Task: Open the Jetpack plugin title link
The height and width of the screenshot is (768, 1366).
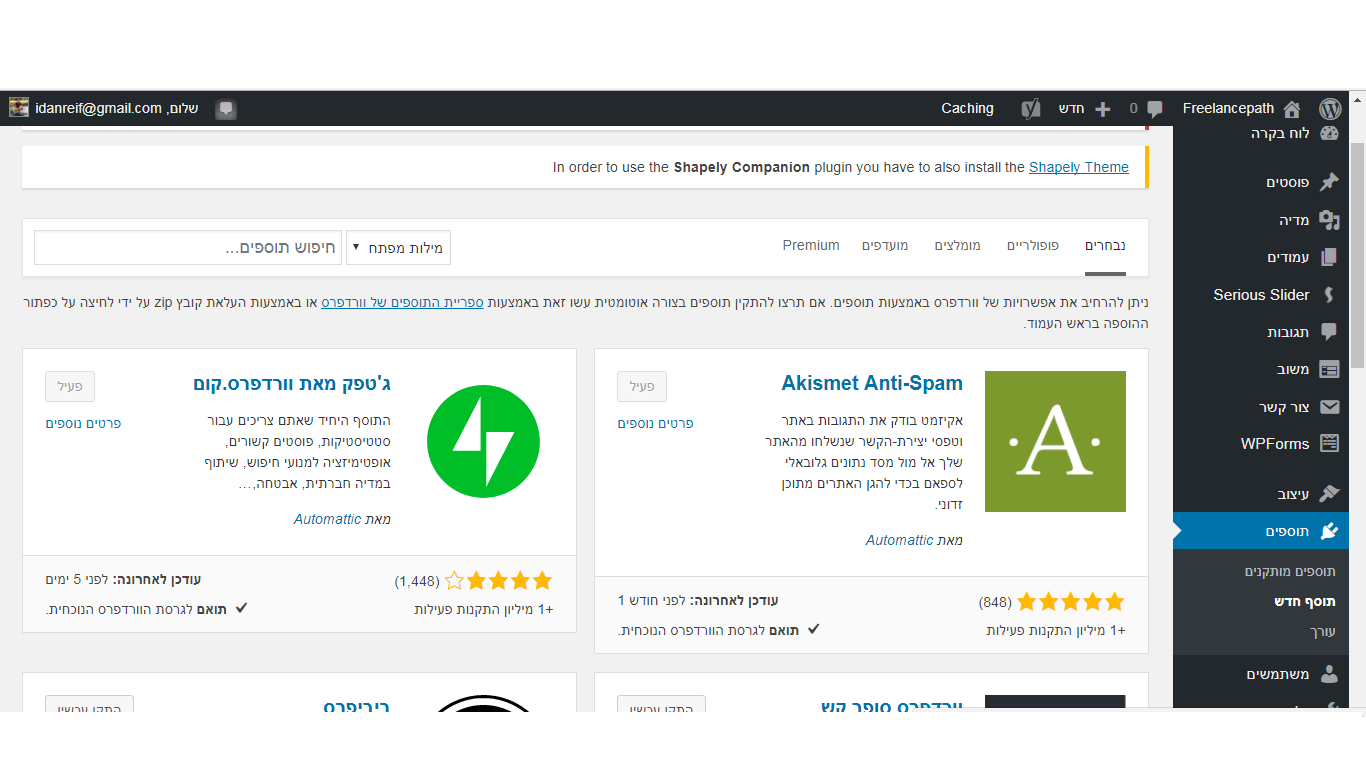Action: coord(292,383)
